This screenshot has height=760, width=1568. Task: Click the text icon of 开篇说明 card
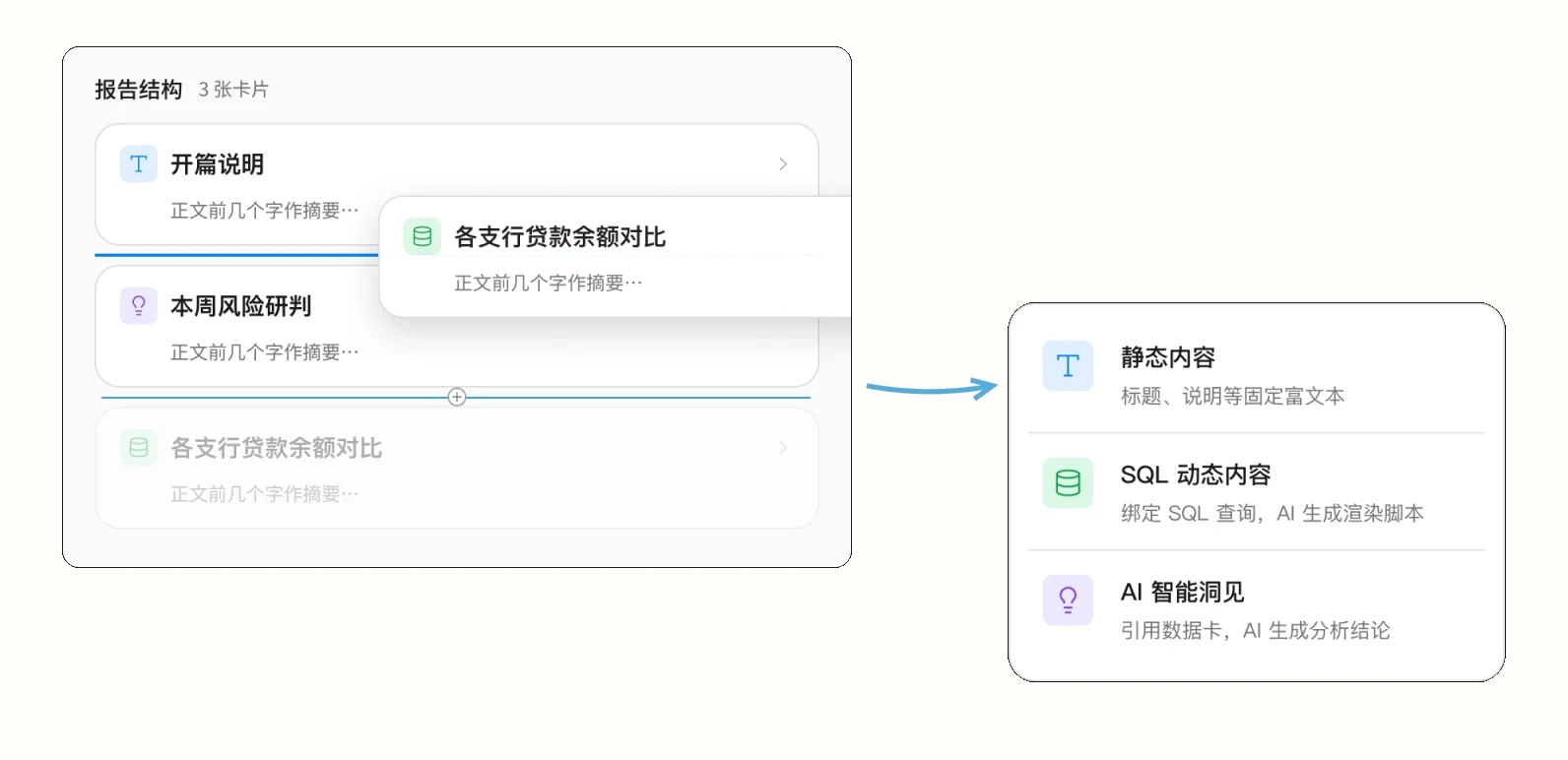tap(139, 164)
